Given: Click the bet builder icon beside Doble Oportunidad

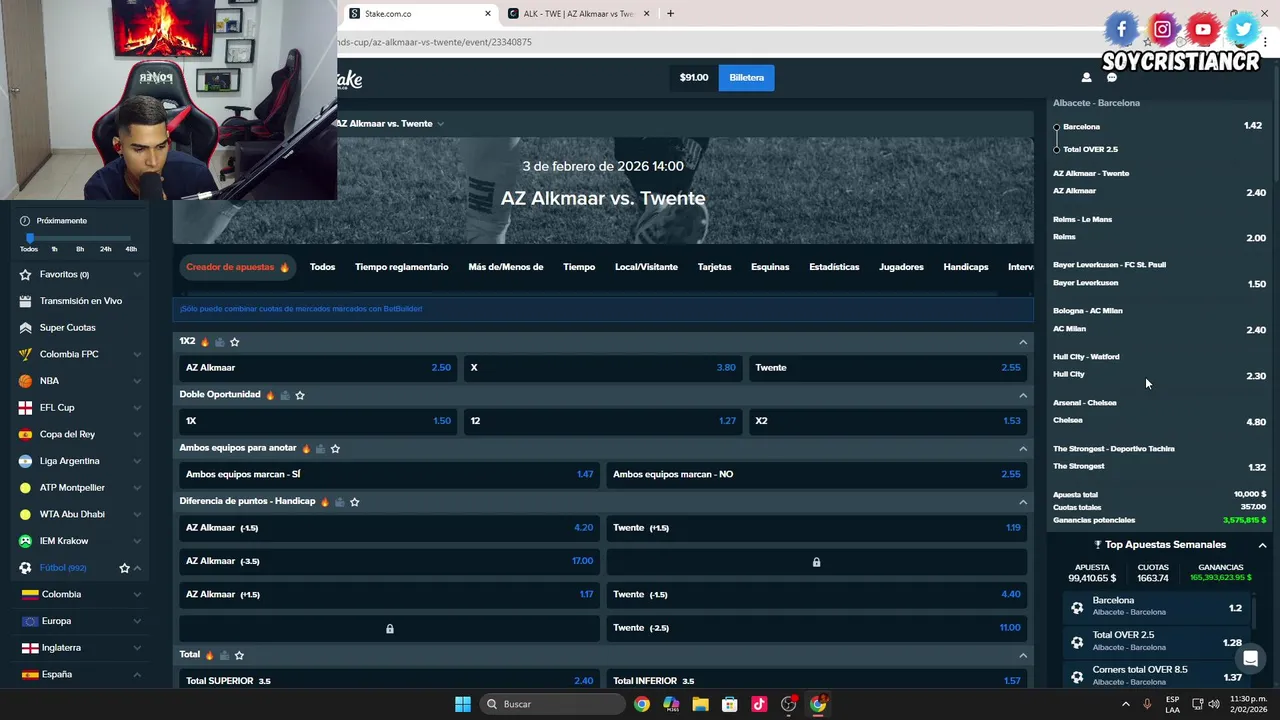Looking at the screenshot, I should 285,395.
